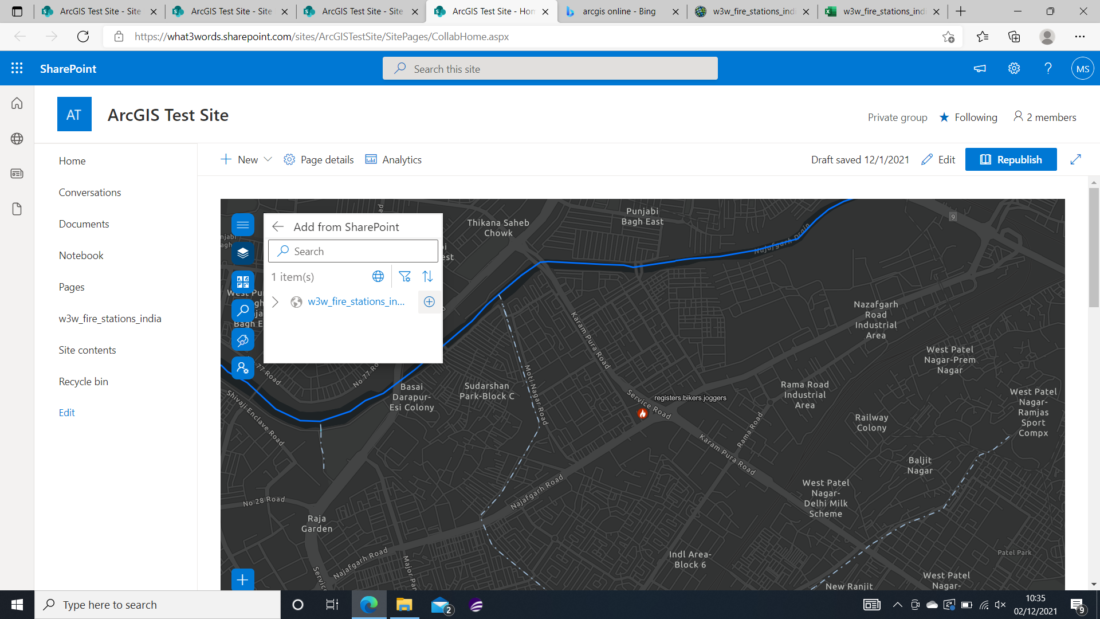Viewport: 1100px width, 619px height.
Task: Open File Explorer from taskbar
Action: [404, 604]
